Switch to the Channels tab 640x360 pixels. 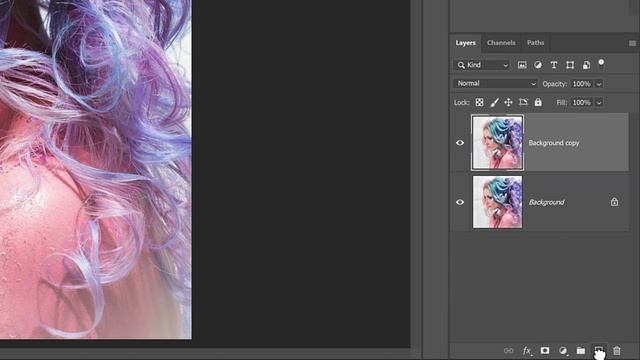click(501, 43)
